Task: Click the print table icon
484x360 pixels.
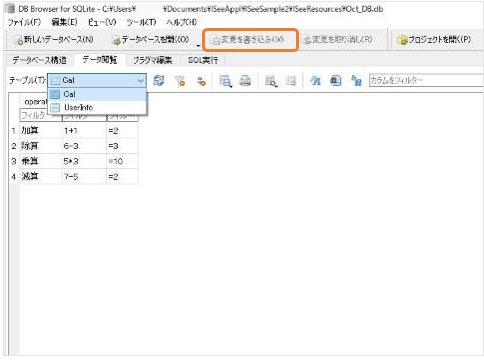Action: point(245,80)
